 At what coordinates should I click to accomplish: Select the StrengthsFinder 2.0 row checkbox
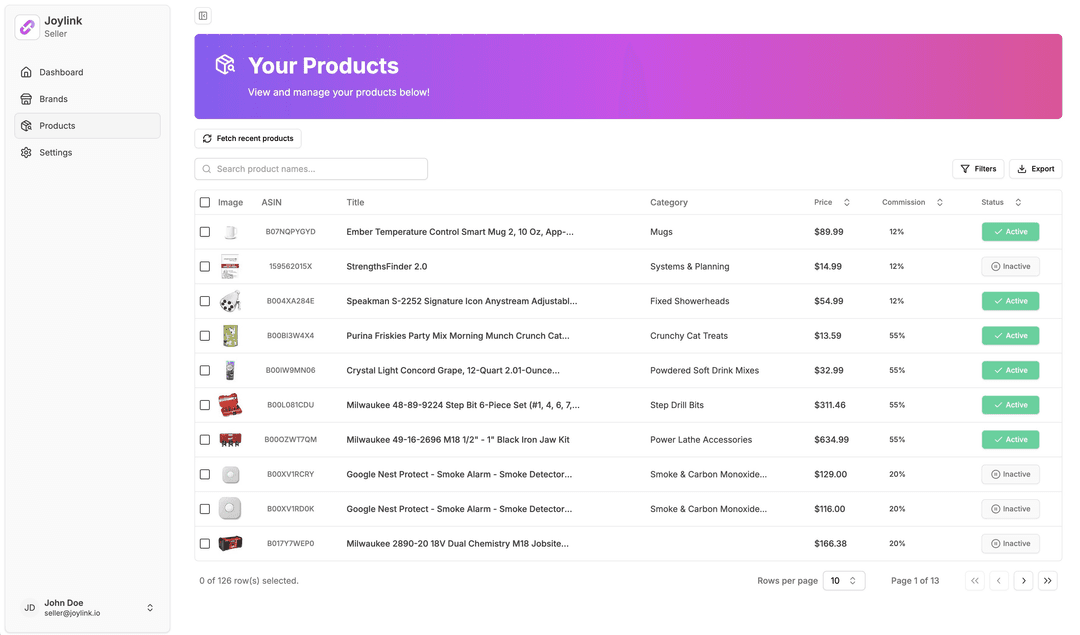205,267
